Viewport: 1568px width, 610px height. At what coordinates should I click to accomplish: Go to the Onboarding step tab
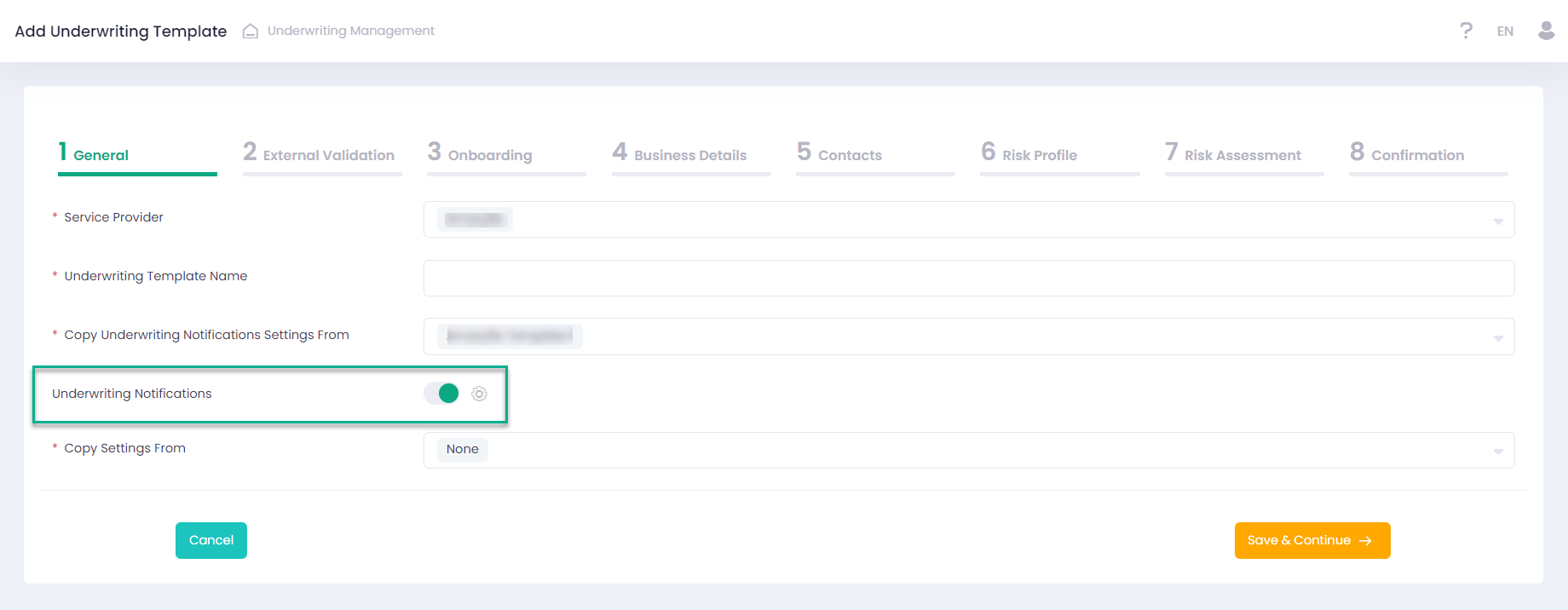click(x=481, y=154)
